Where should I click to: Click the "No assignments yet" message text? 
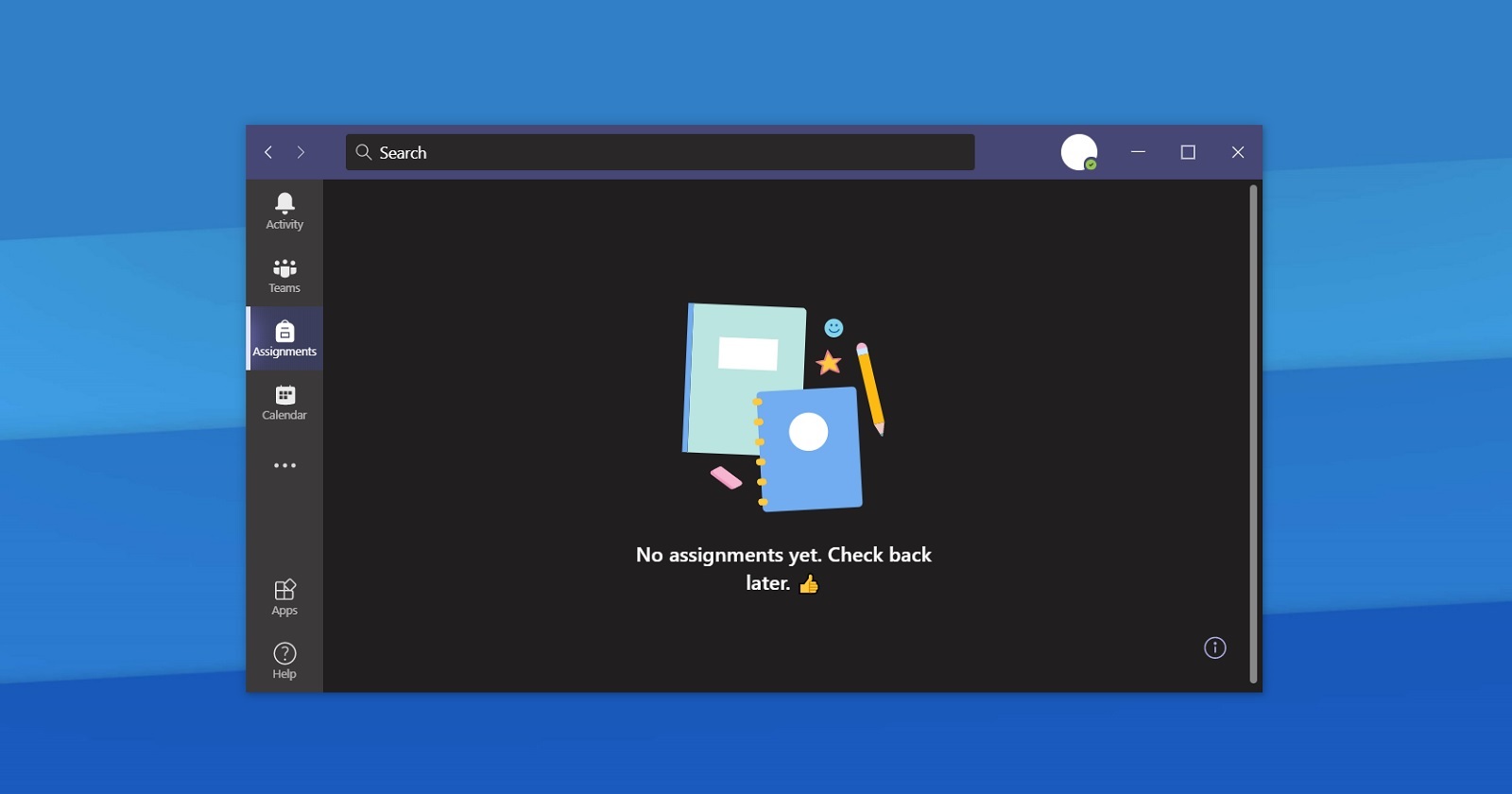tap(783, 569)
